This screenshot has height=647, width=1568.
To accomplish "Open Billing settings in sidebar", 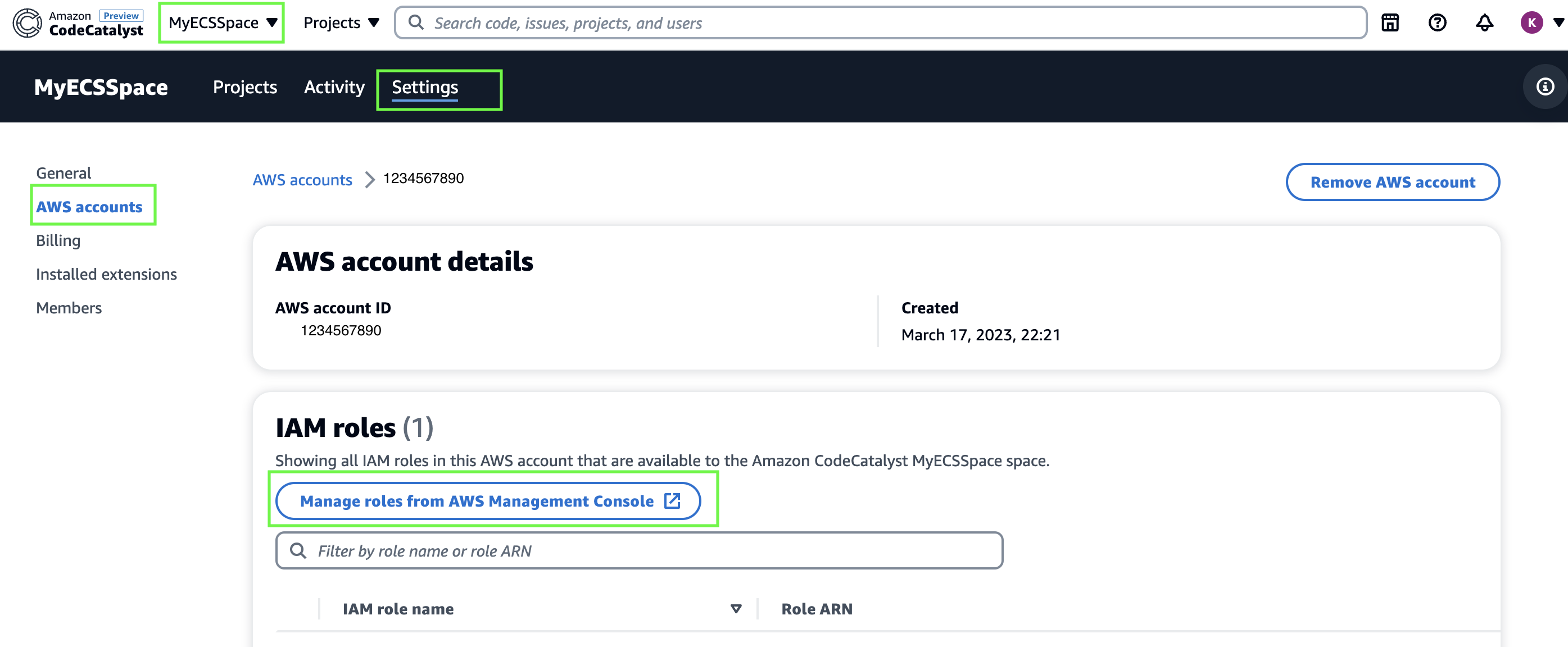I will tap(58, 241).
